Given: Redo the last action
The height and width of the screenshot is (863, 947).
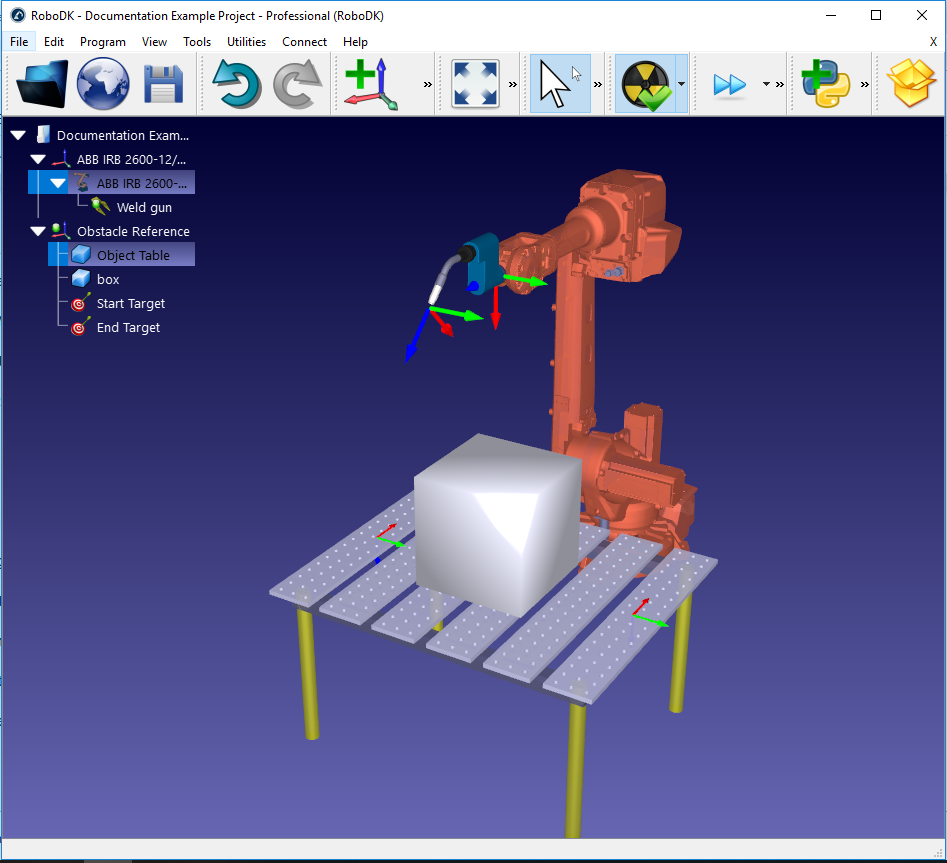Looking at the screenshot, I should [x=297, y=83].
